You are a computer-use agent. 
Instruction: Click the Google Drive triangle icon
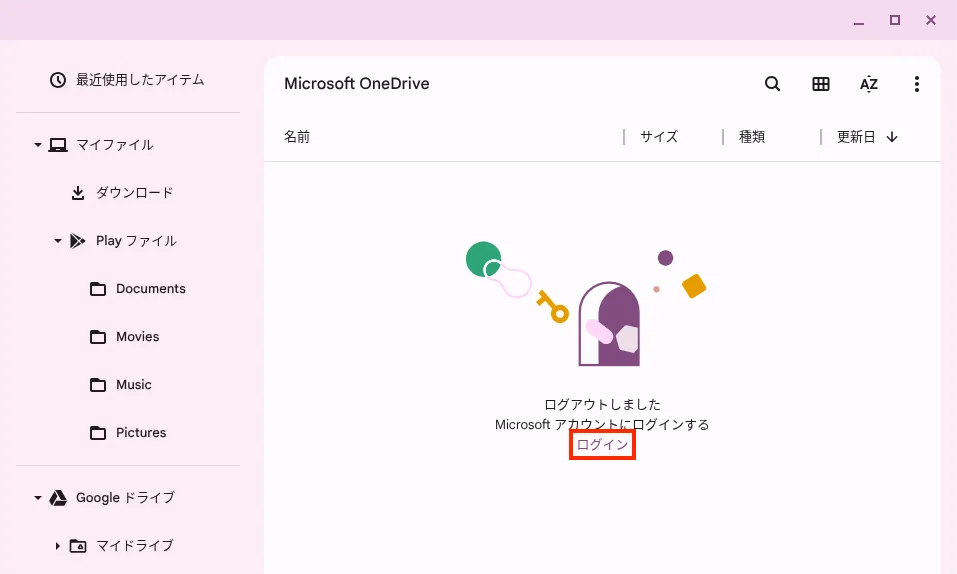pos(58,498)
